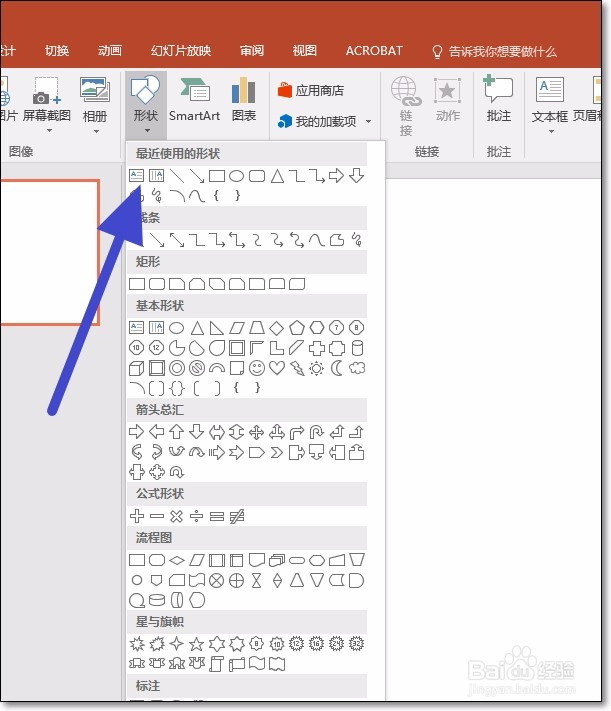
Task: Insert a 图表 chart
Action: [x=244, y=100]
